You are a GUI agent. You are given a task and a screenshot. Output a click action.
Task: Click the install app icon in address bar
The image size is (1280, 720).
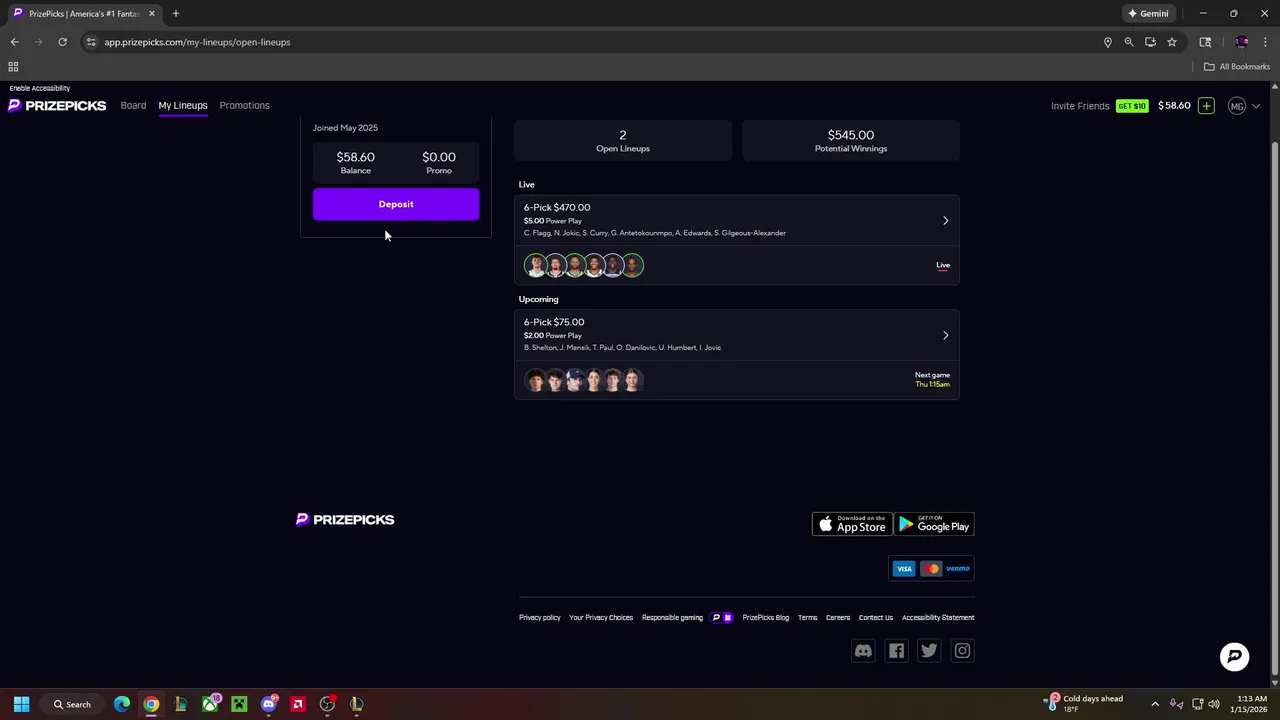pyautogui.click(x=1150, y=42)
